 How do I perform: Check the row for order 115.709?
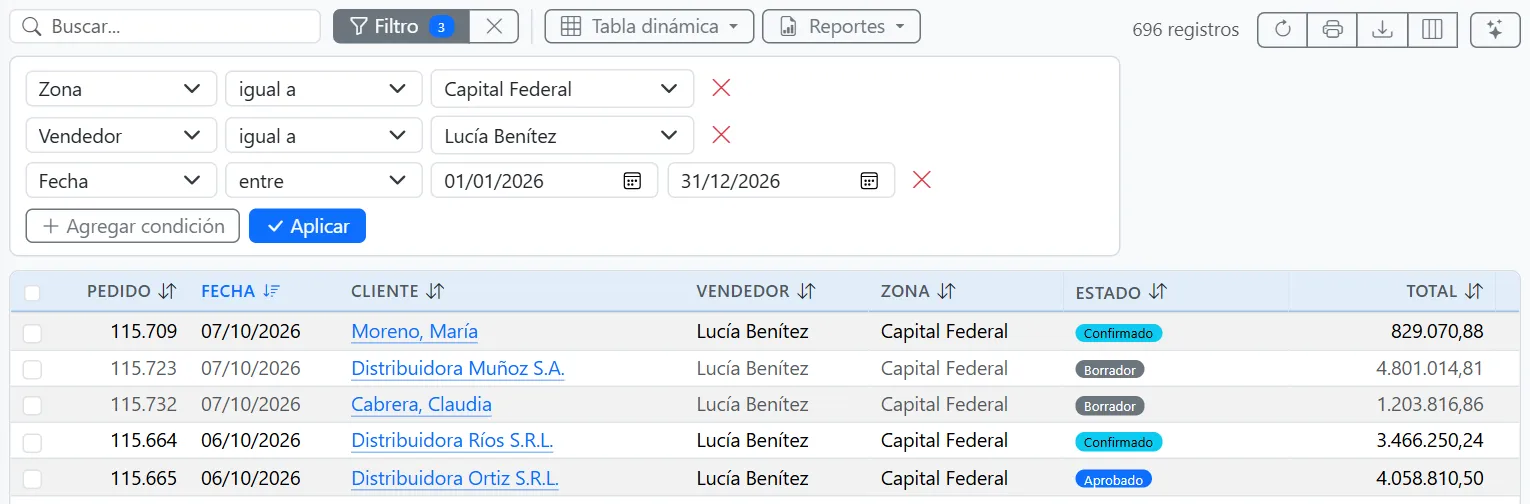(32, 333)
